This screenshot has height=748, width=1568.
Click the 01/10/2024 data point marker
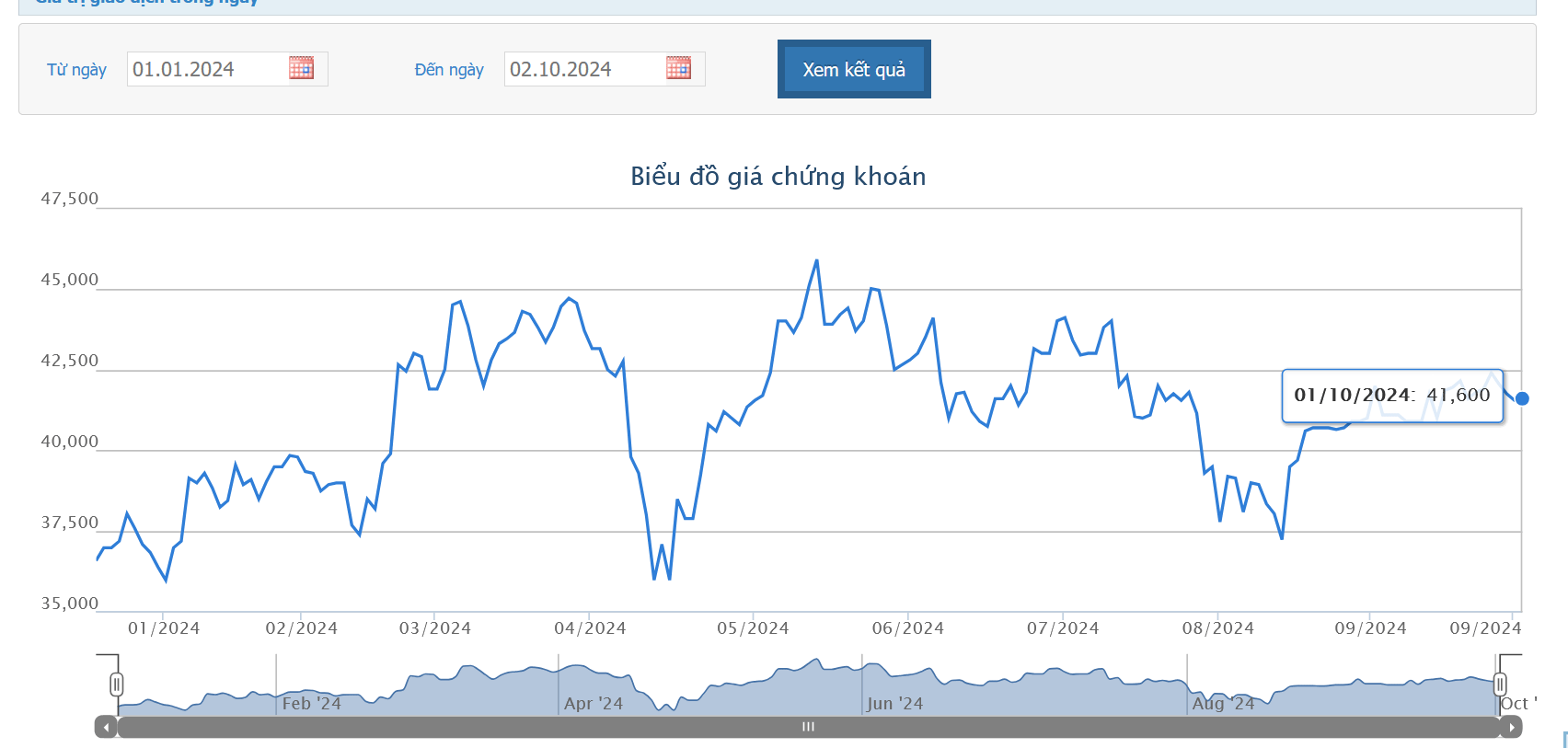[x=1522, y=398]
